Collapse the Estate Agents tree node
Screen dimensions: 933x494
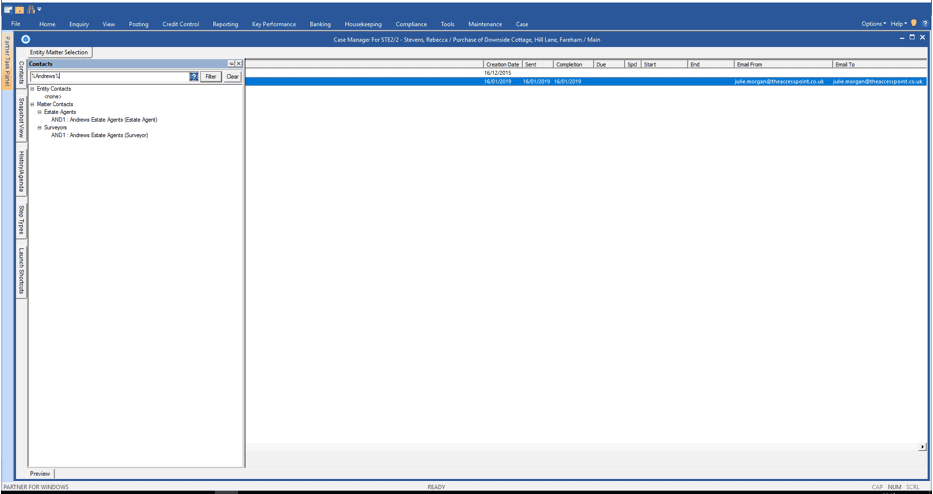tap(39, 112)
